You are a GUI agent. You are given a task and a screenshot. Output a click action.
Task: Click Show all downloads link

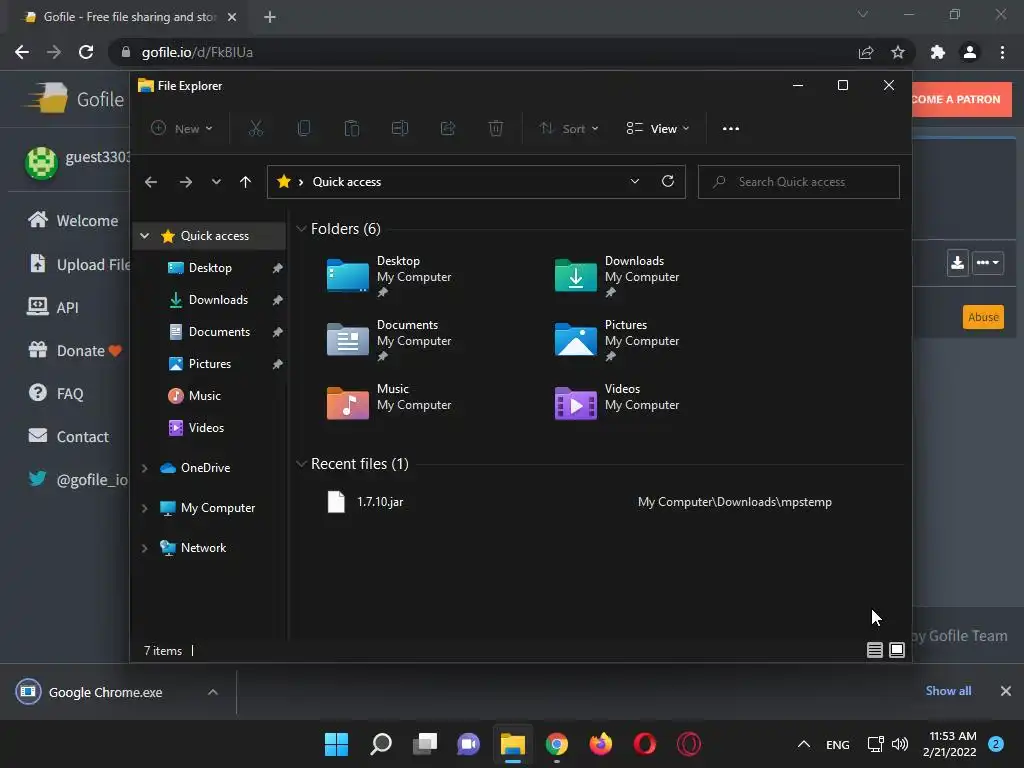pyautogui.click(x=948, y=691)
